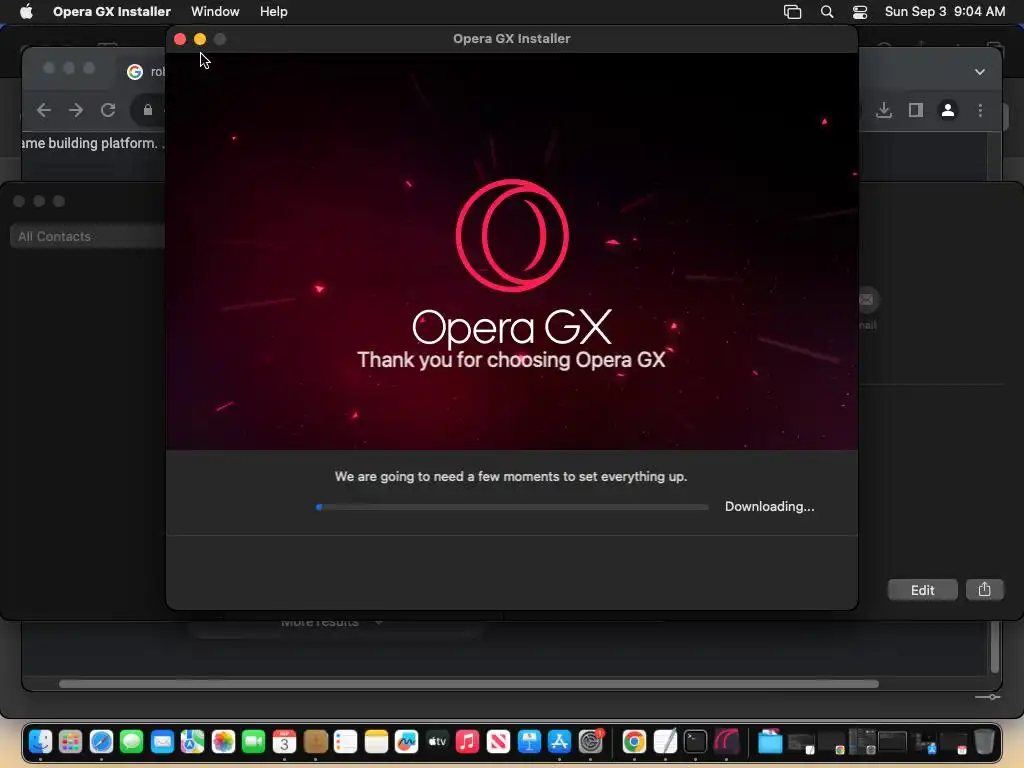Open the Music app in the dock

pyautogui.click(x=468, y=742)
